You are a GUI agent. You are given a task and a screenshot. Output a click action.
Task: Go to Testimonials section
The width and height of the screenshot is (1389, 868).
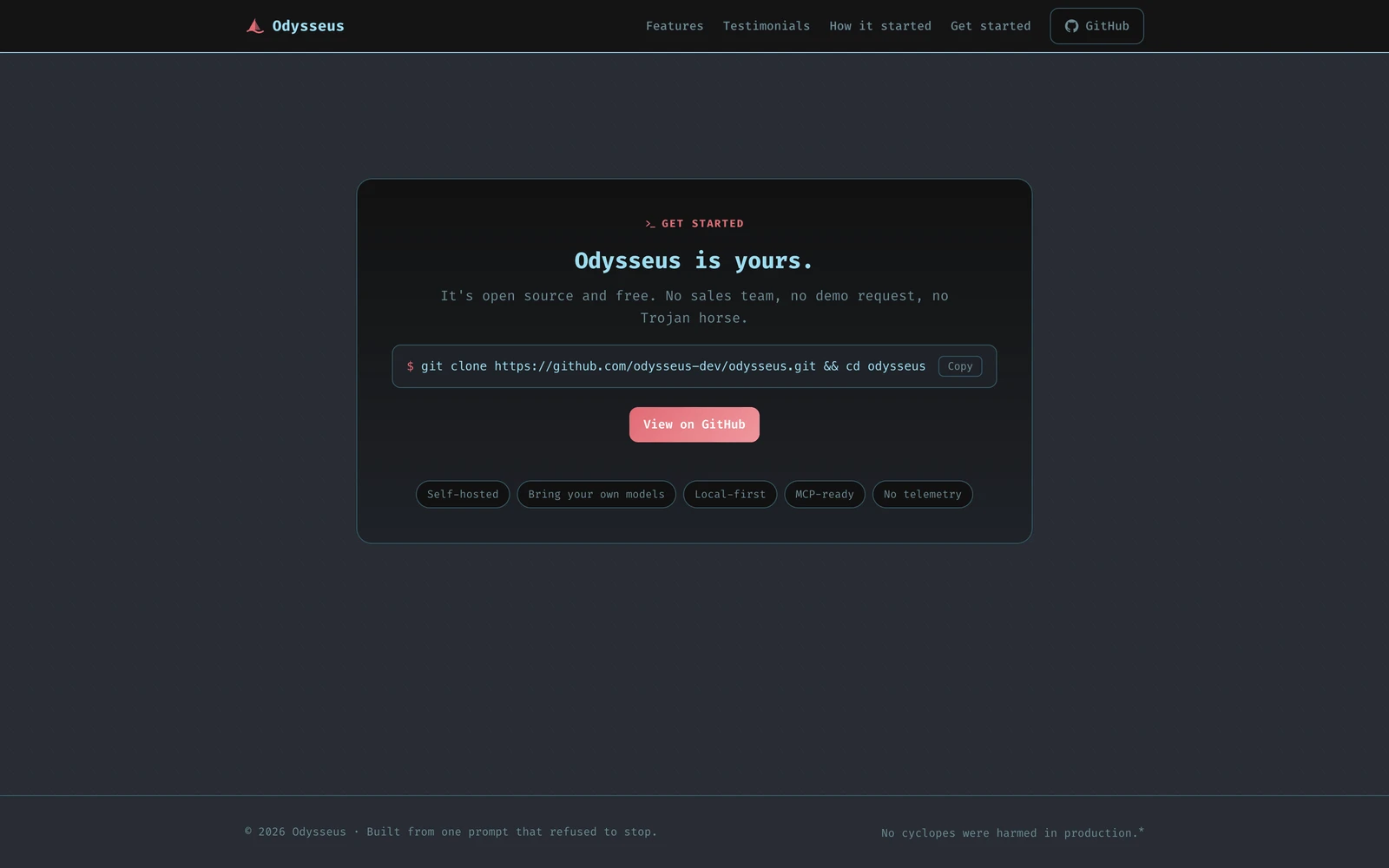(767, 26)
